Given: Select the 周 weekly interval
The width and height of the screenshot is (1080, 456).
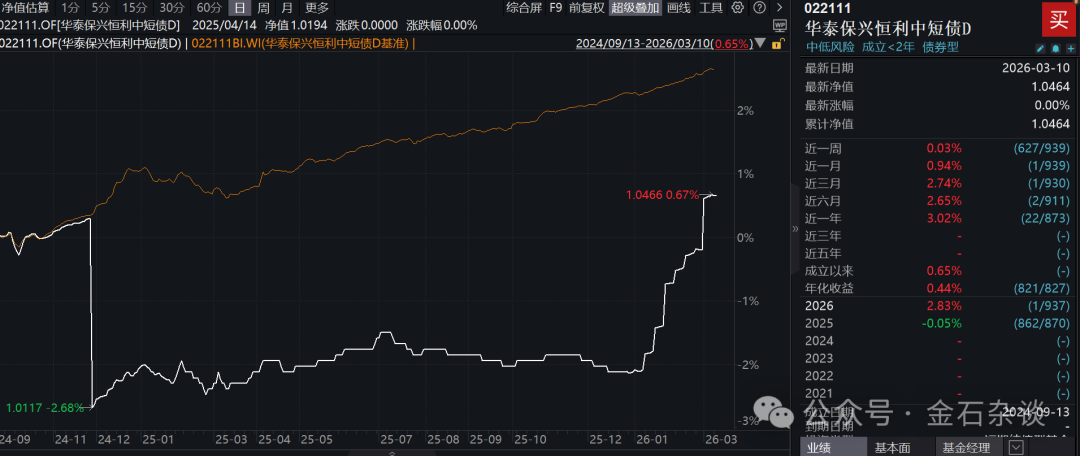Looking at the screenshot, I should pyautogui.click(x=263, y=8).
